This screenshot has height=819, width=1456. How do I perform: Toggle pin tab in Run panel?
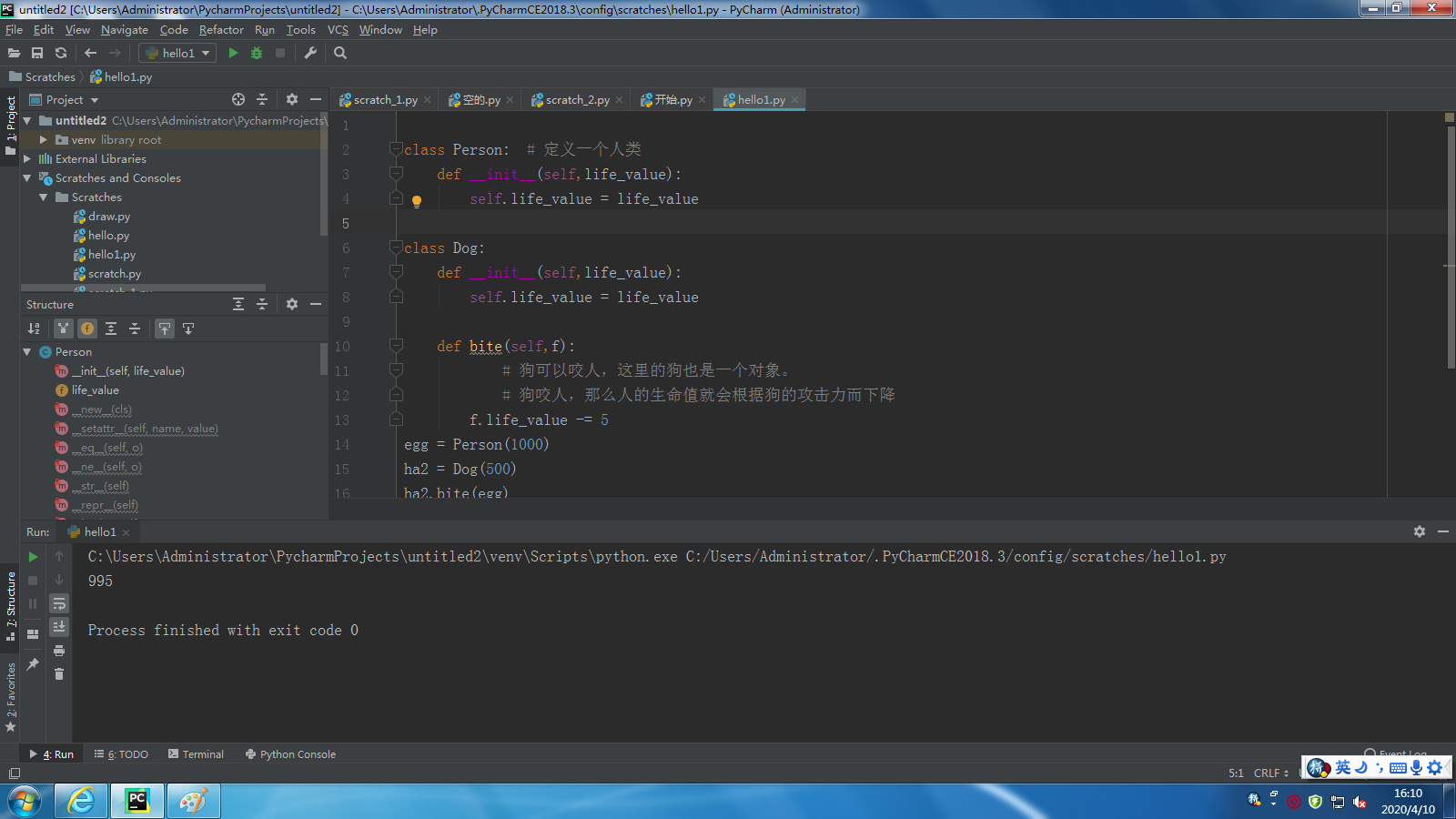pos(33,664)
